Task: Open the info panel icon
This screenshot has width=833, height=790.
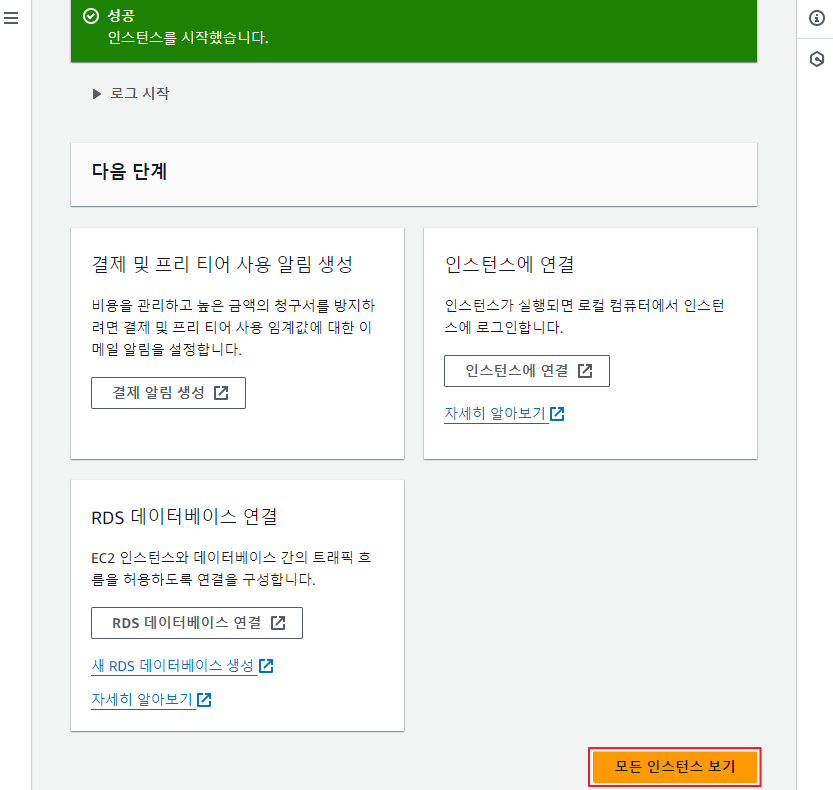Action: pos(817,18)
